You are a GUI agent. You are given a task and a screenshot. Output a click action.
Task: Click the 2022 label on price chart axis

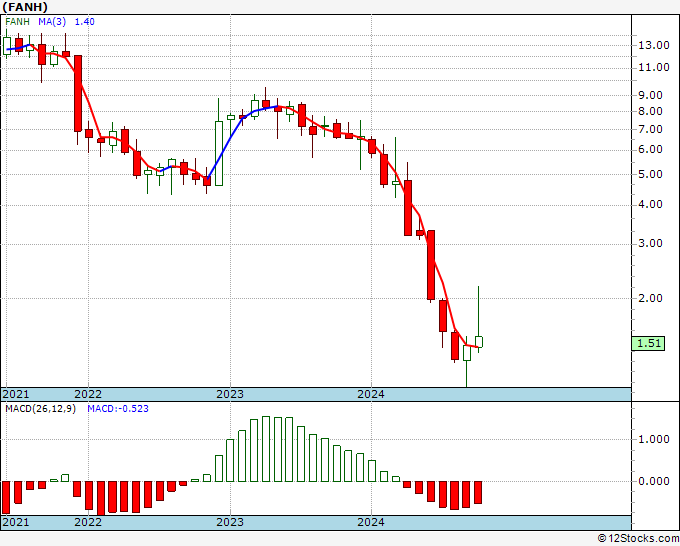click(88, 394)
